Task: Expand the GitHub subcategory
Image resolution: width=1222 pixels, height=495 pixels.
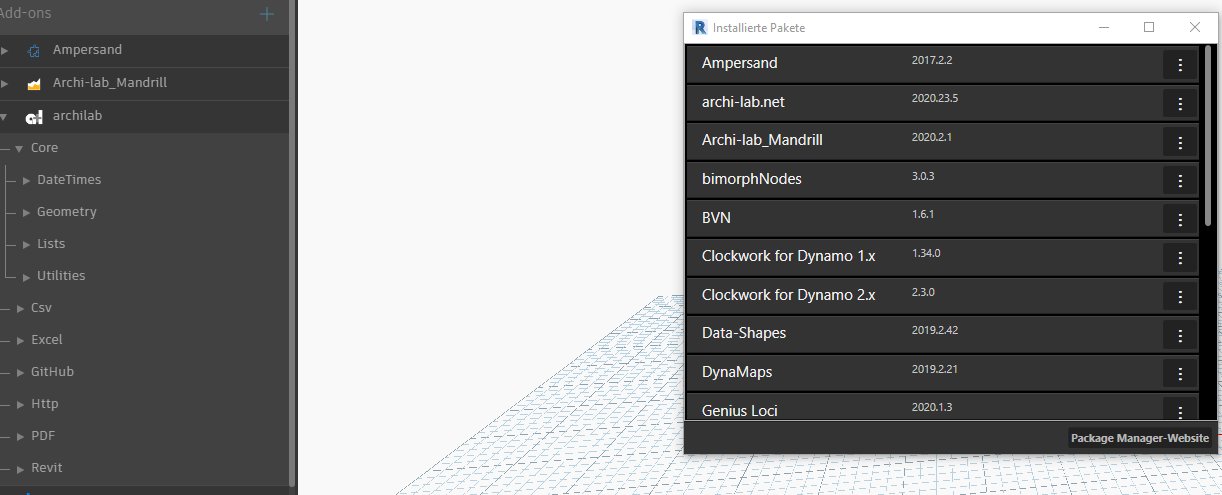Action: point(20,372)
